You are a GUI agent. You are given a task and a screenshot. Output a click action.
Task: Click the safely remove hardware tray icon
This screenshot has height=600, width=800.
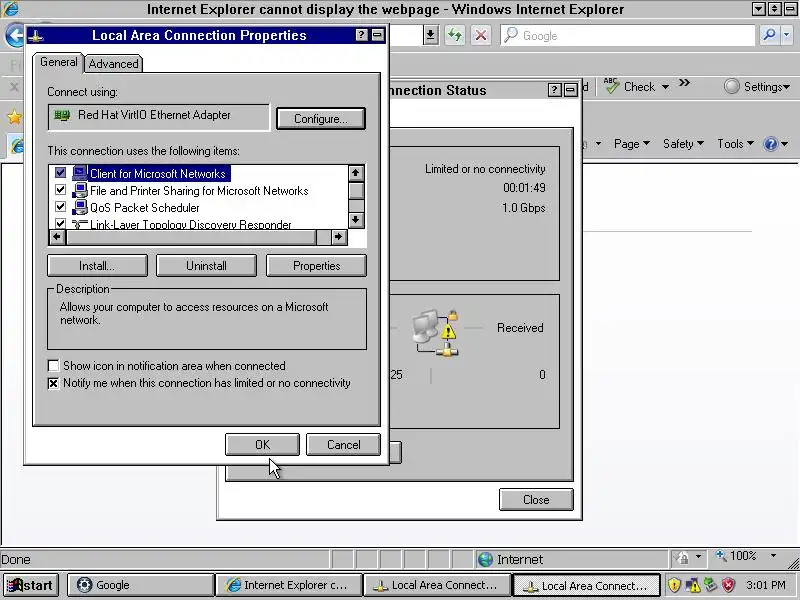(x=711, y=585)
